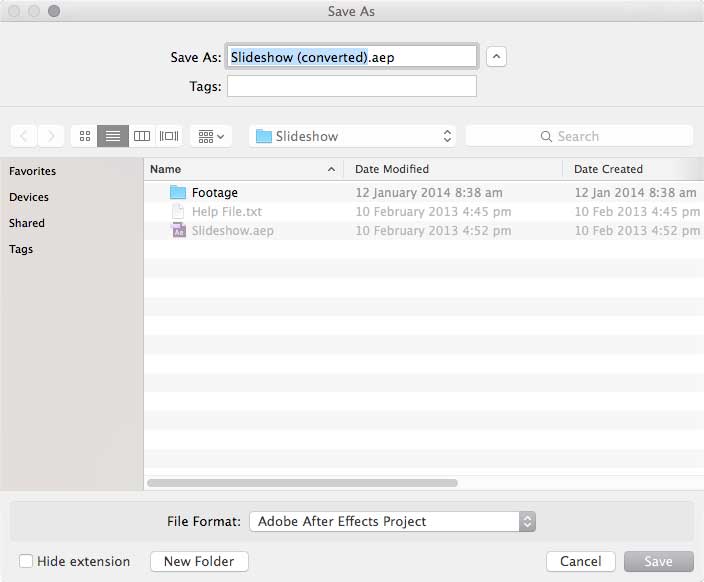Click the Save button
The height and width of the screenshot is (582, 704).
pos(659,561)
